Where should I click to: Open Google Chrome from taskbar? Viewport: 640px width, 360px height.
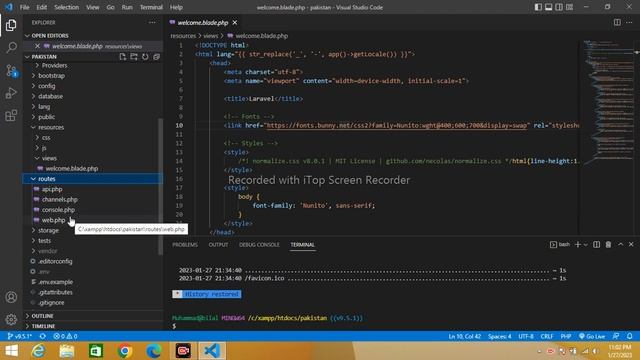pyautogui.click(x=125, y=351)
